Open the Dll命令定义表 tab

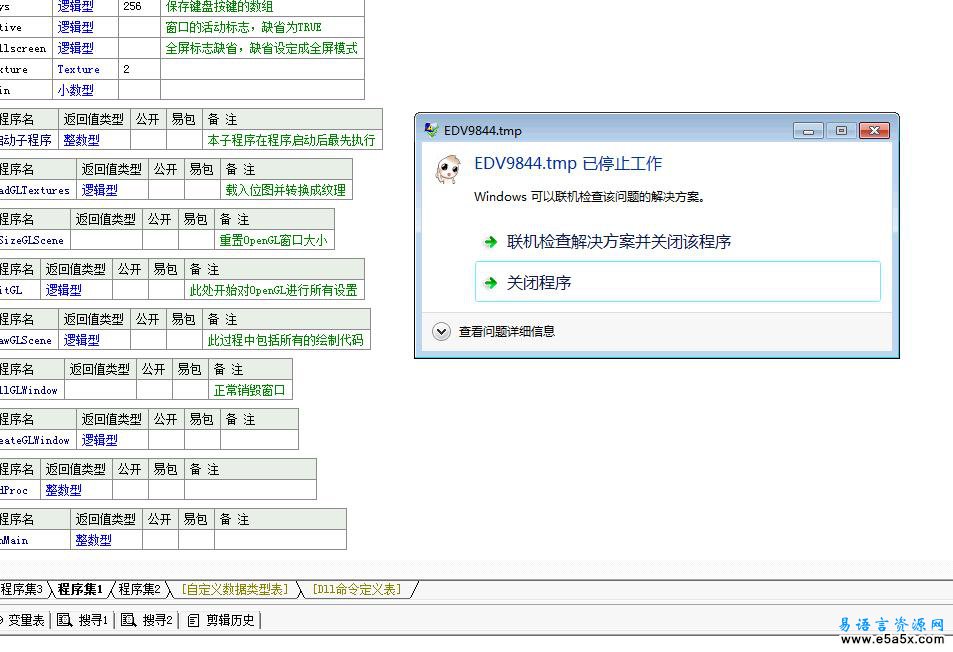[356, 590]
